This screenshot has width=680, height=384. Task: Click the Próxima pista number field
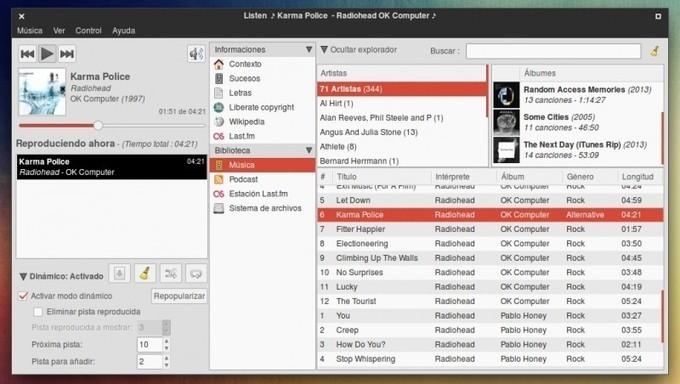click(150, 345)
